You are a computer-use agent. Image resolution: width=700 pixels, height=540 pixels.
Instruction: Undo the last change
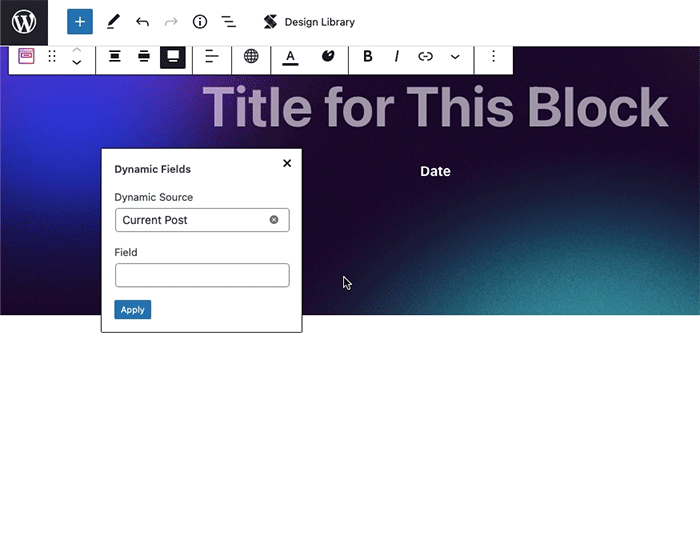142,22
